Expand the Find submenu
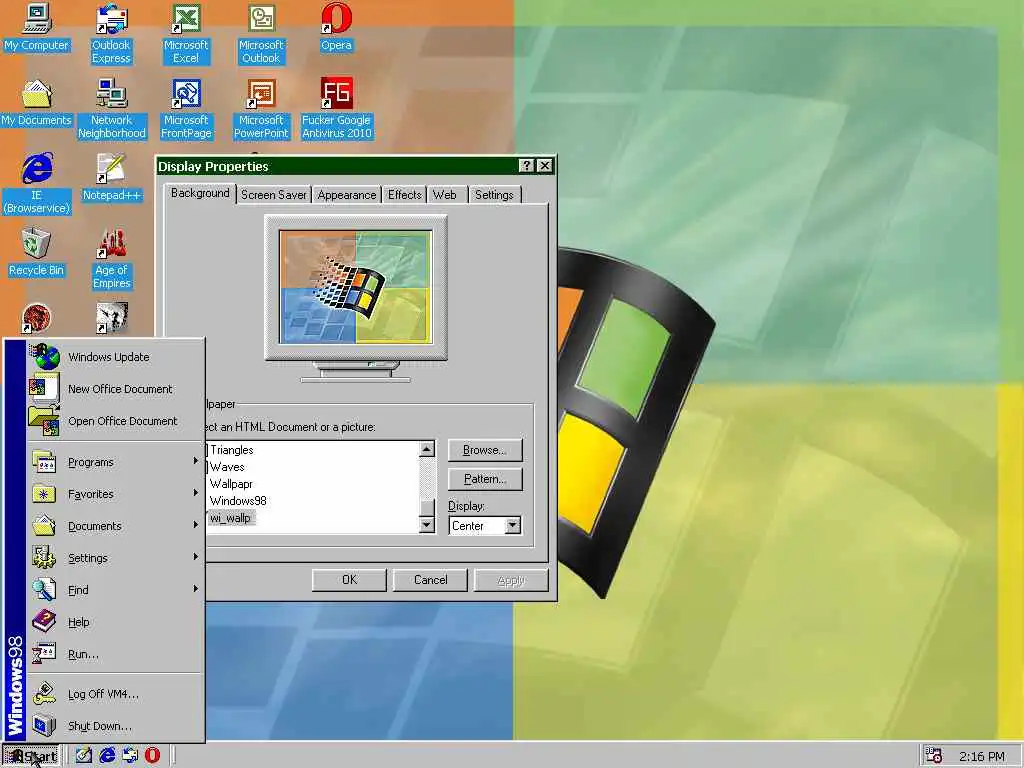The height and width of the screenshot is (768, 1024). (115, 590)
